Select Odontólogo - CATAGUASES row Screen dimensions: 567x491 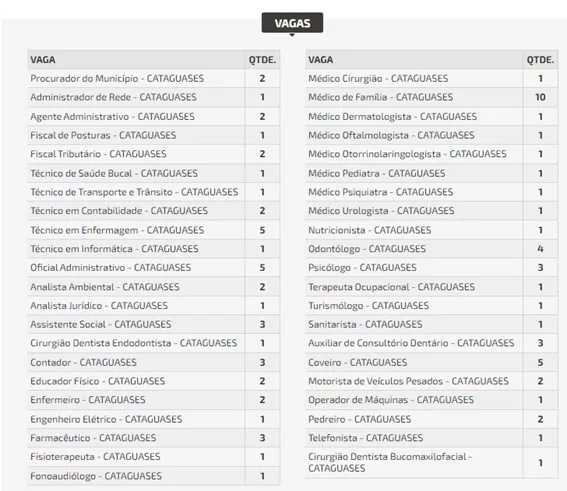(x=432, y=249)
